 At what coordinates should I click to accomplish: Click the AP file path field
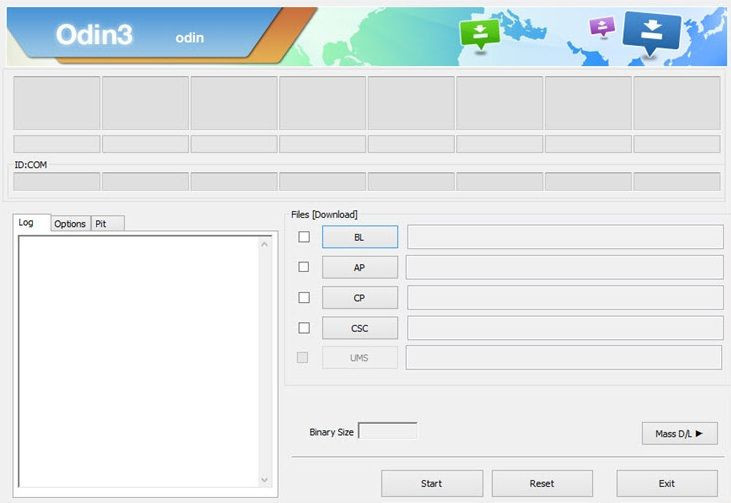(565, 267)
